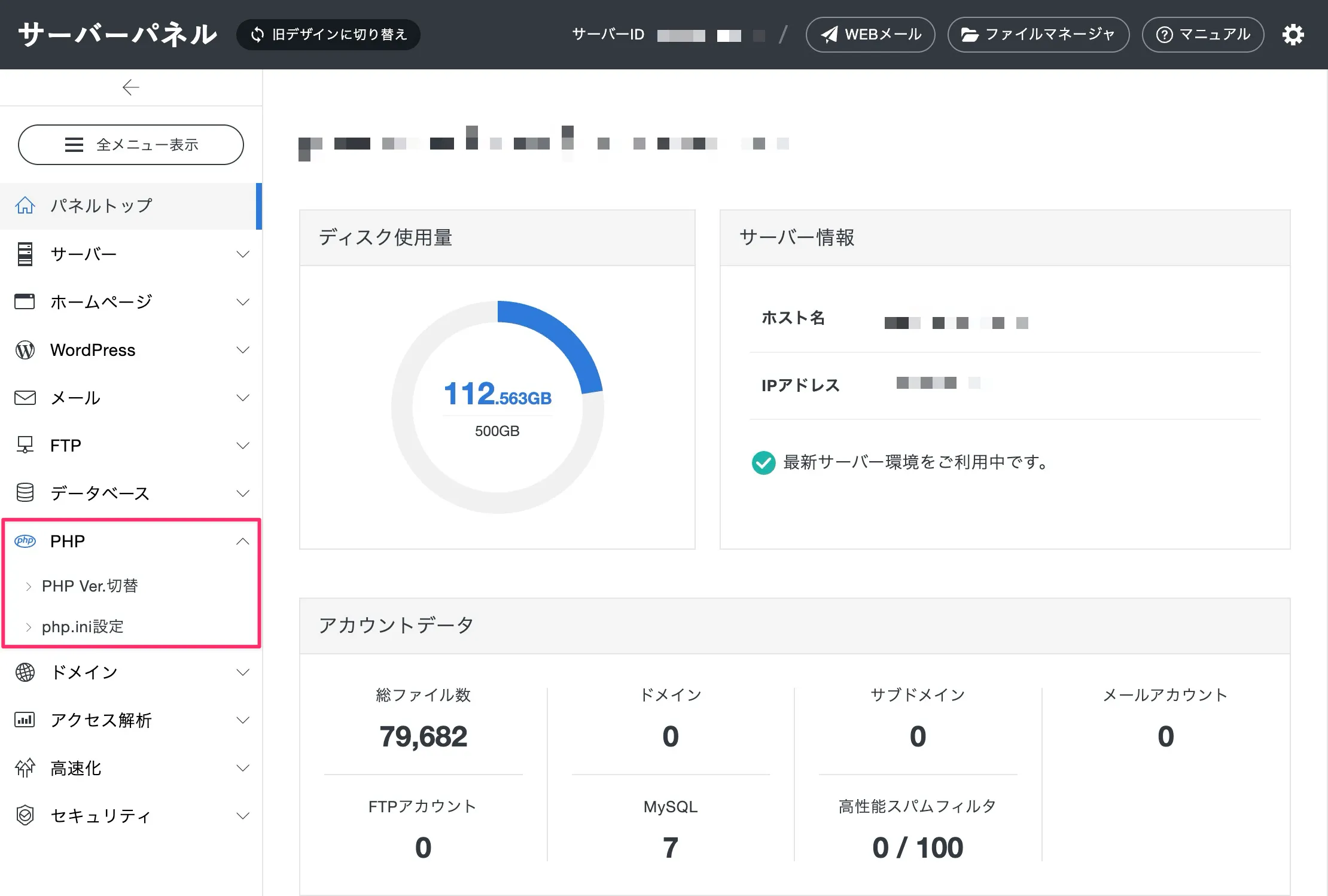Click the WordPress logo icon in sidebar
Viewport: 1328px width, 896px height.
pos(25,350)
